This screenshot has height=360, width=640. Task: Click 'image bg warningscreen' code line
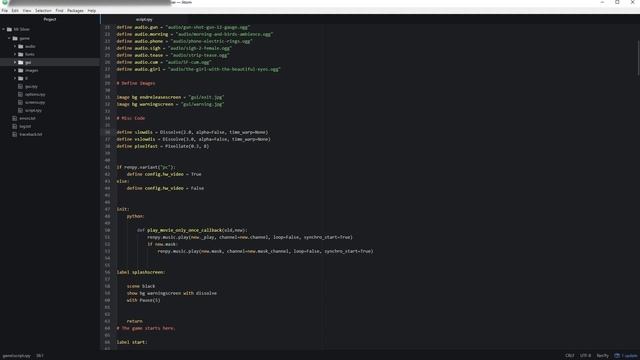(170, 104)
